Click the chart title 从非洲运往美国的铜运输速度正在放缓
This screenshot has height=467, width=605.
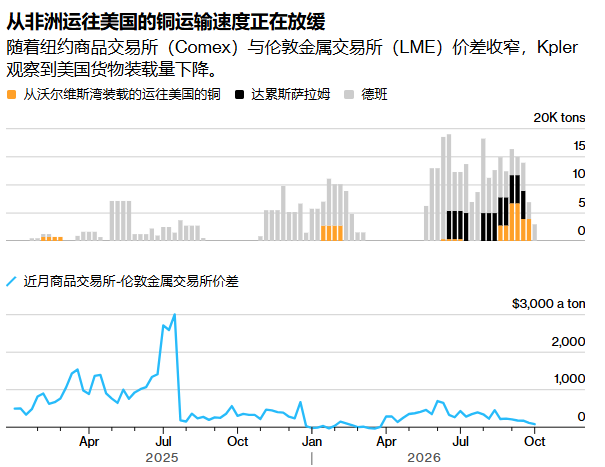(x=166, y=22)
